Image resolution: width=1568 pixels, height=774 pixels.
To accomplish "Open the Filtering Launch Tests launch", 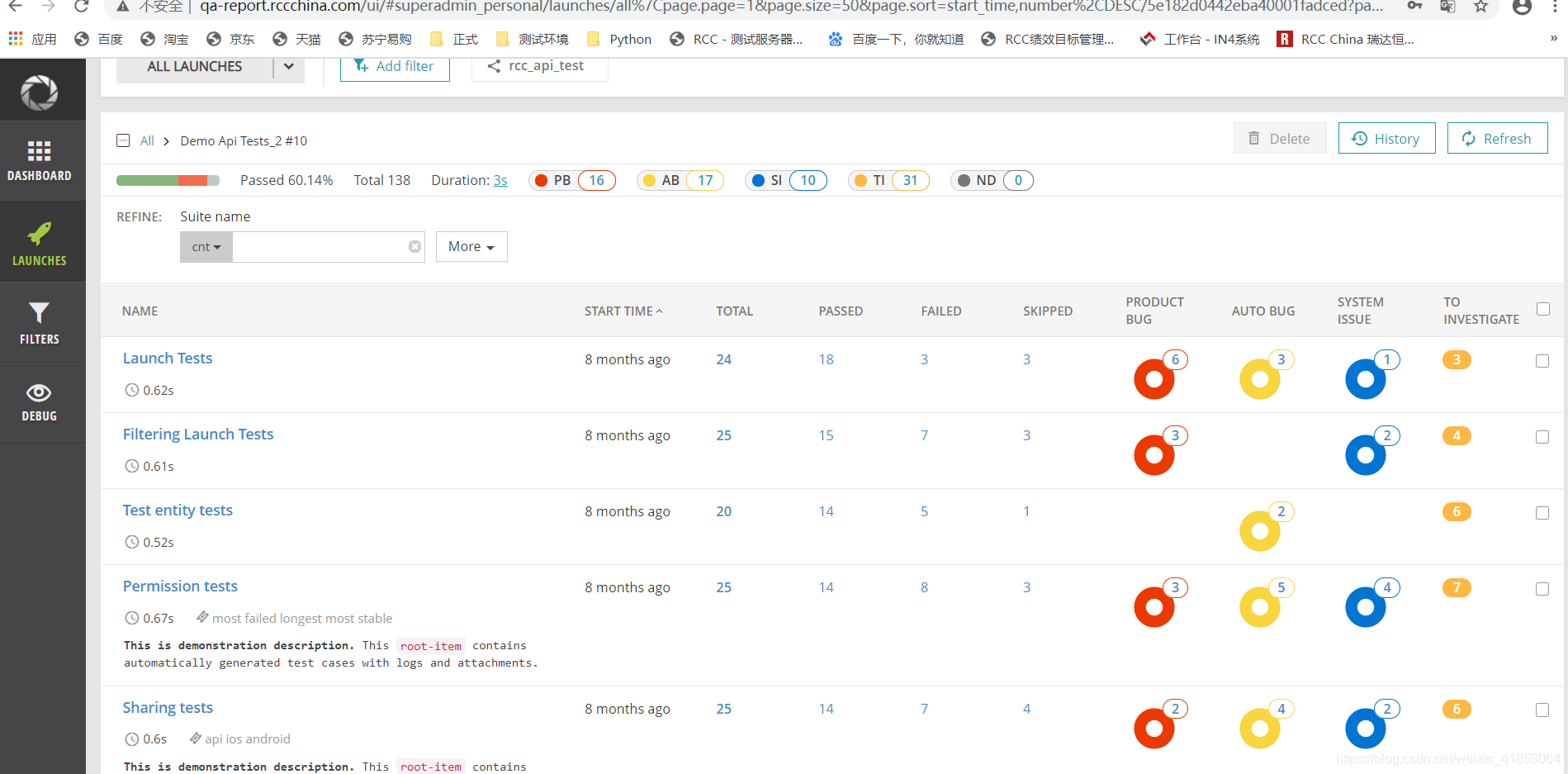I will coord(198,434).
